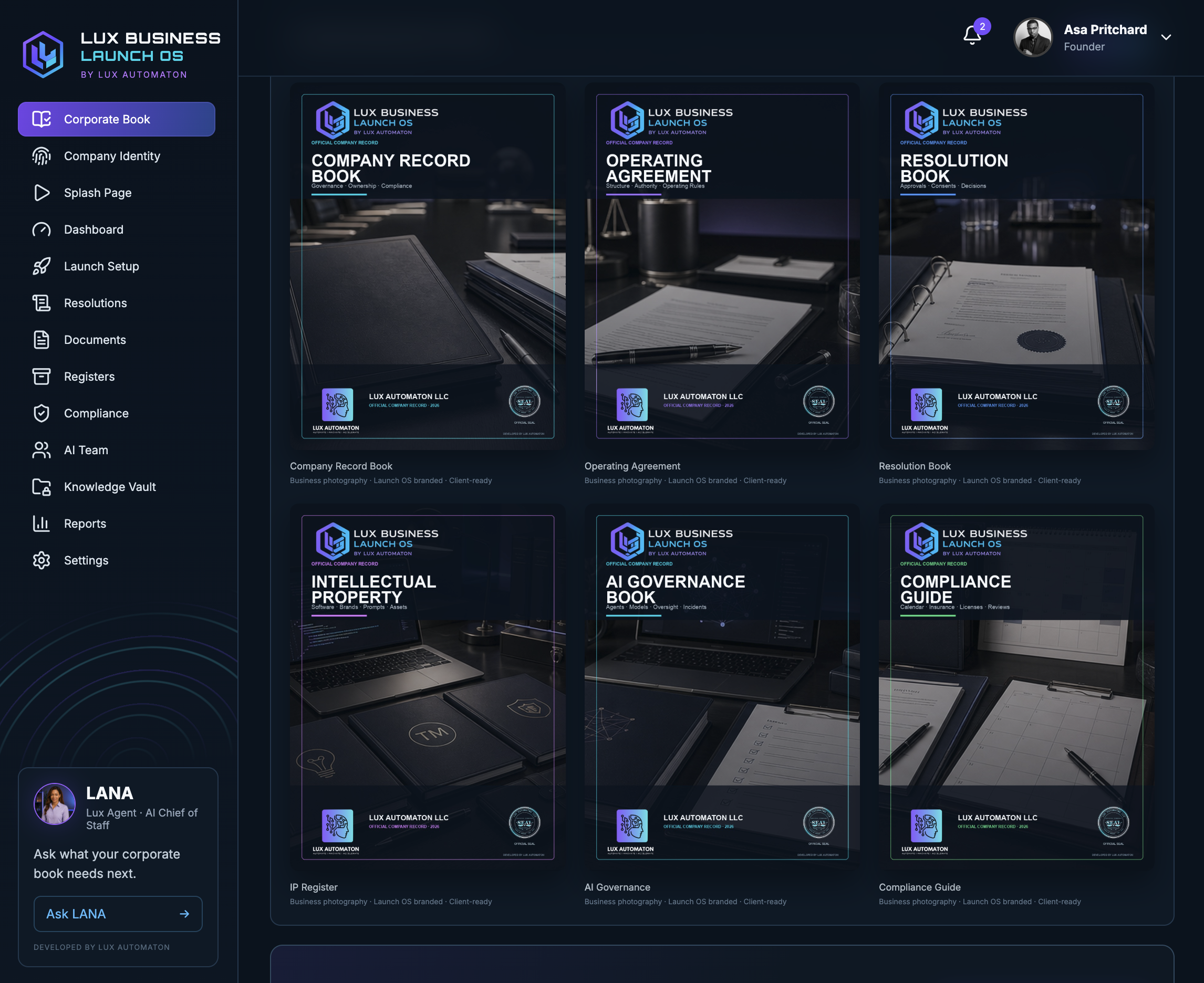This screenshot has width=1204, height=983.
Task: Open the AI Governance Book cover thumbnail
Action: tap(722, 687)
